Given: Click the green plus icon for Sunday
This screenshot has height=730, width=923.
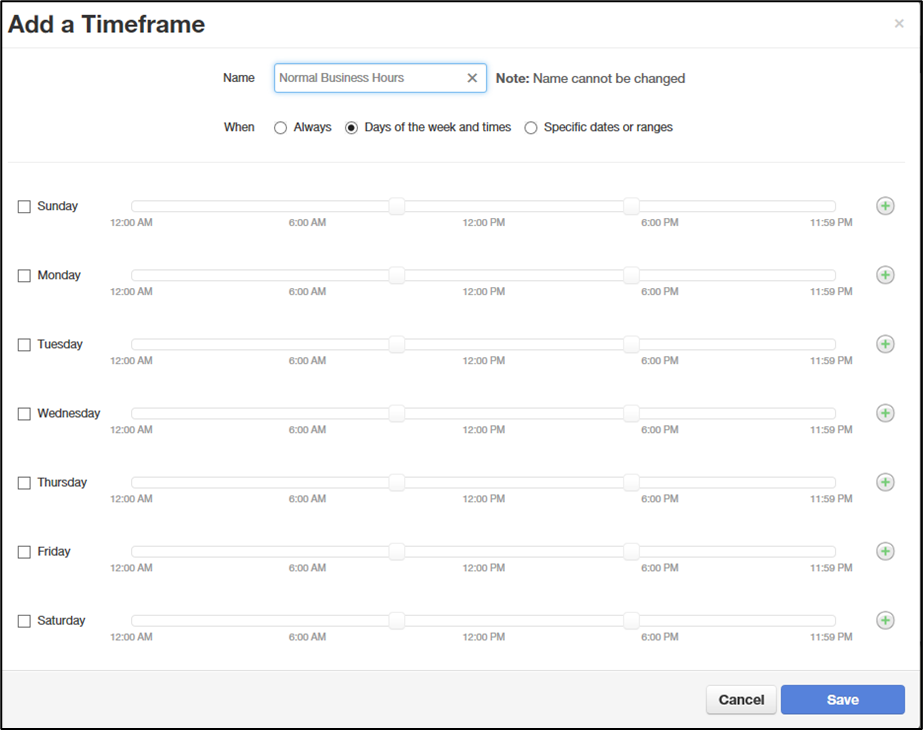Looking at the screenshot, I should click(x=885, y=206).
